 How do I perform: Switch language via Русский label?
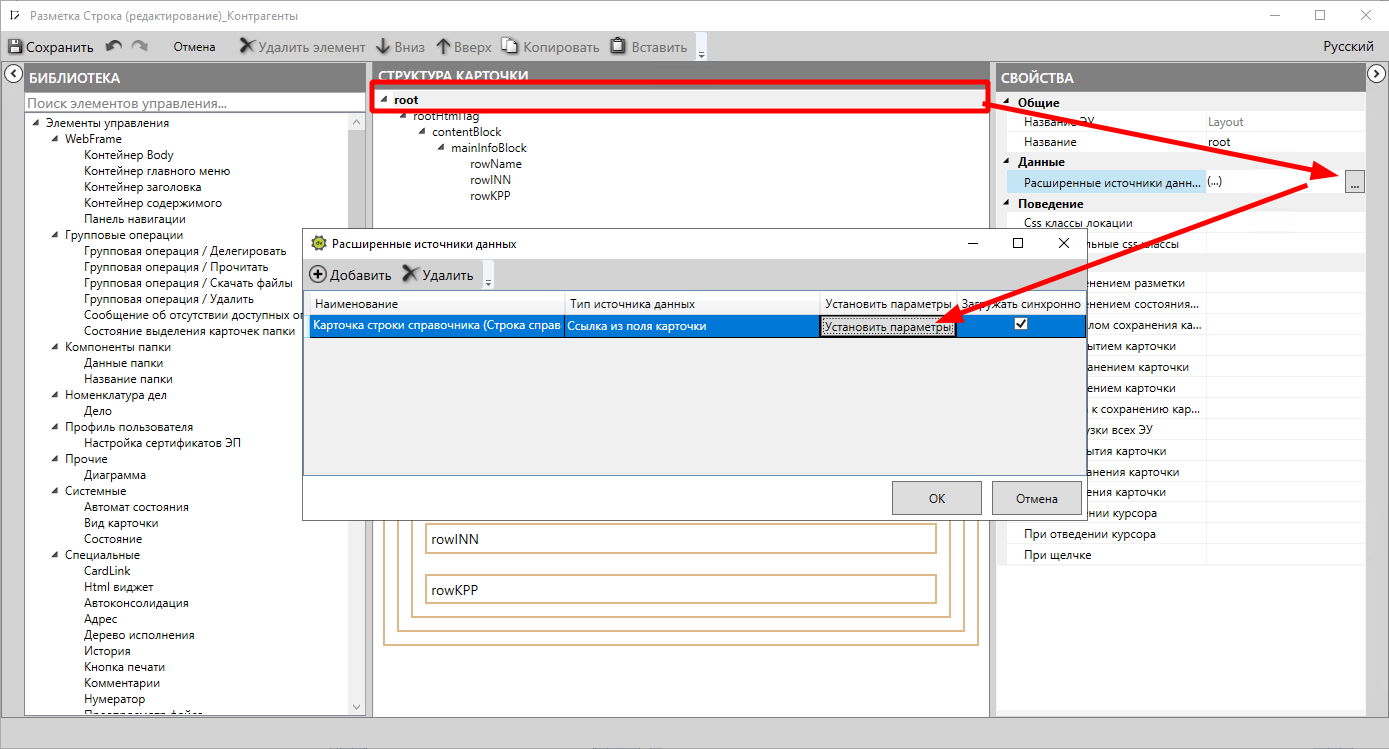click(x=1348, y=47)
